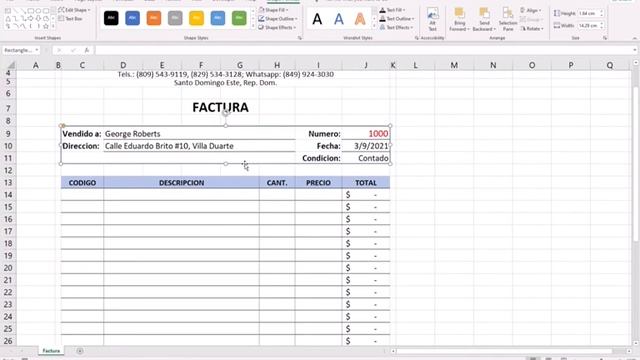Open the Text Fill dropdown
Image resolution: width=640 pixels, height=360 pixels.
(392, 10)
